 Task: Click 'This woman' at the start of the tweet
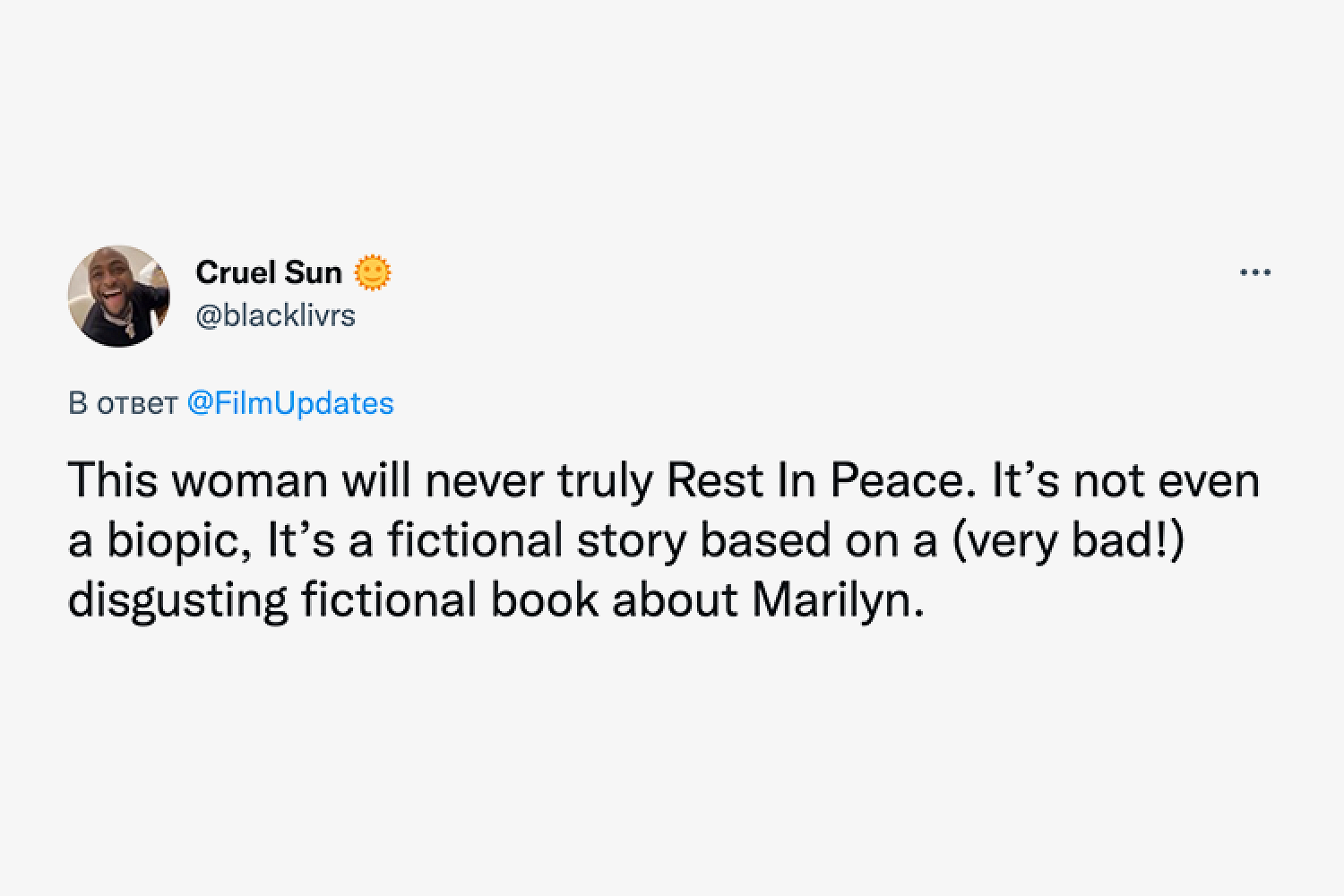(x=198, y=481)
